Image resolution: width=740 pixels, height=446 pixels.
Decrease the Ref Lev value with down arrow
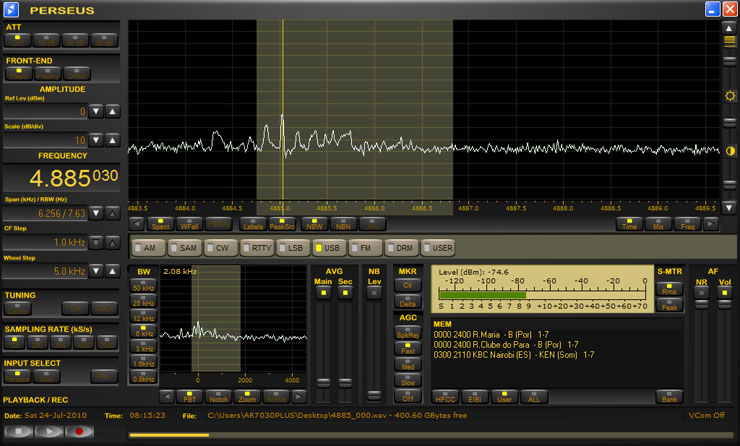tap(96, 111)
